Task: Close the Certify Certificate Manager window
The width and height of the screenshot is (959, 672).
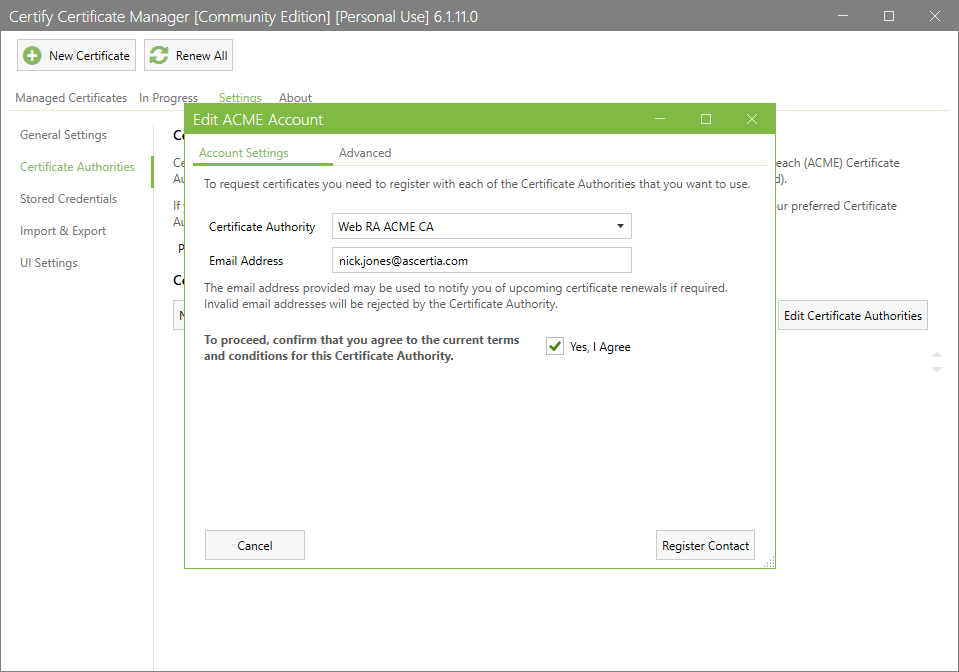Action: 935,16
